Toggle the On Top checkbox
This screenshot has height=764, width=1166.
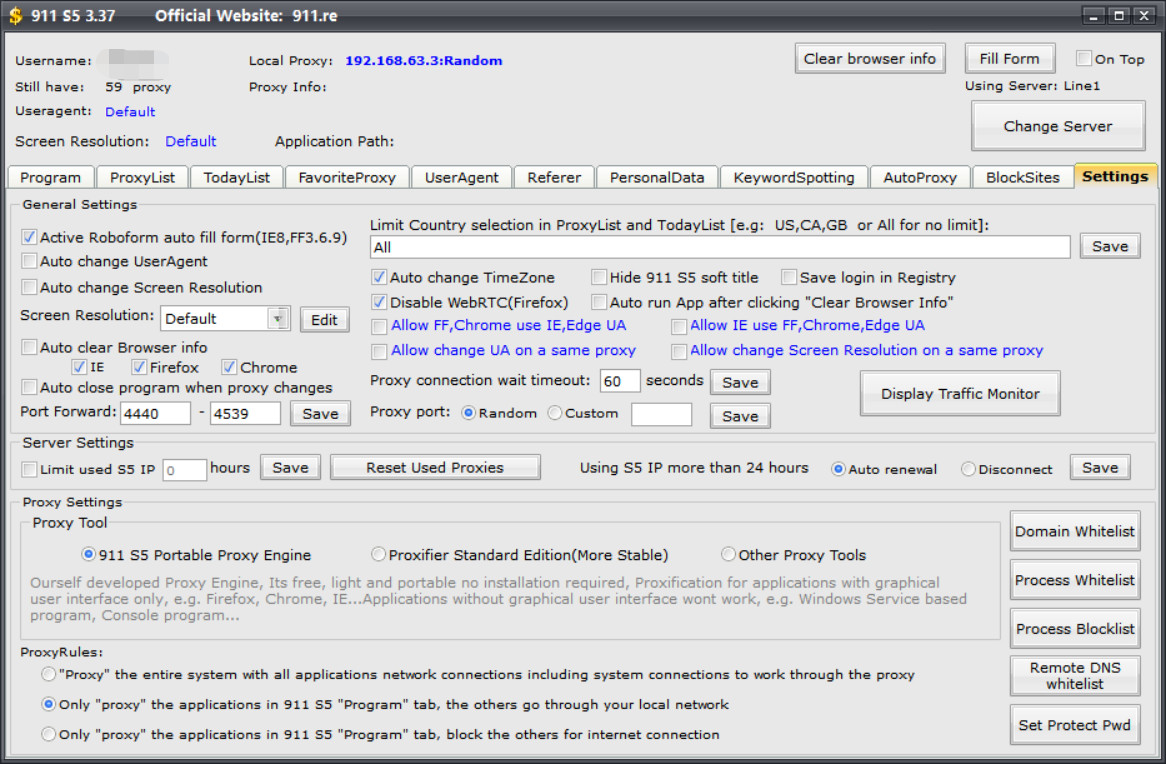[x=1084, y=58]
